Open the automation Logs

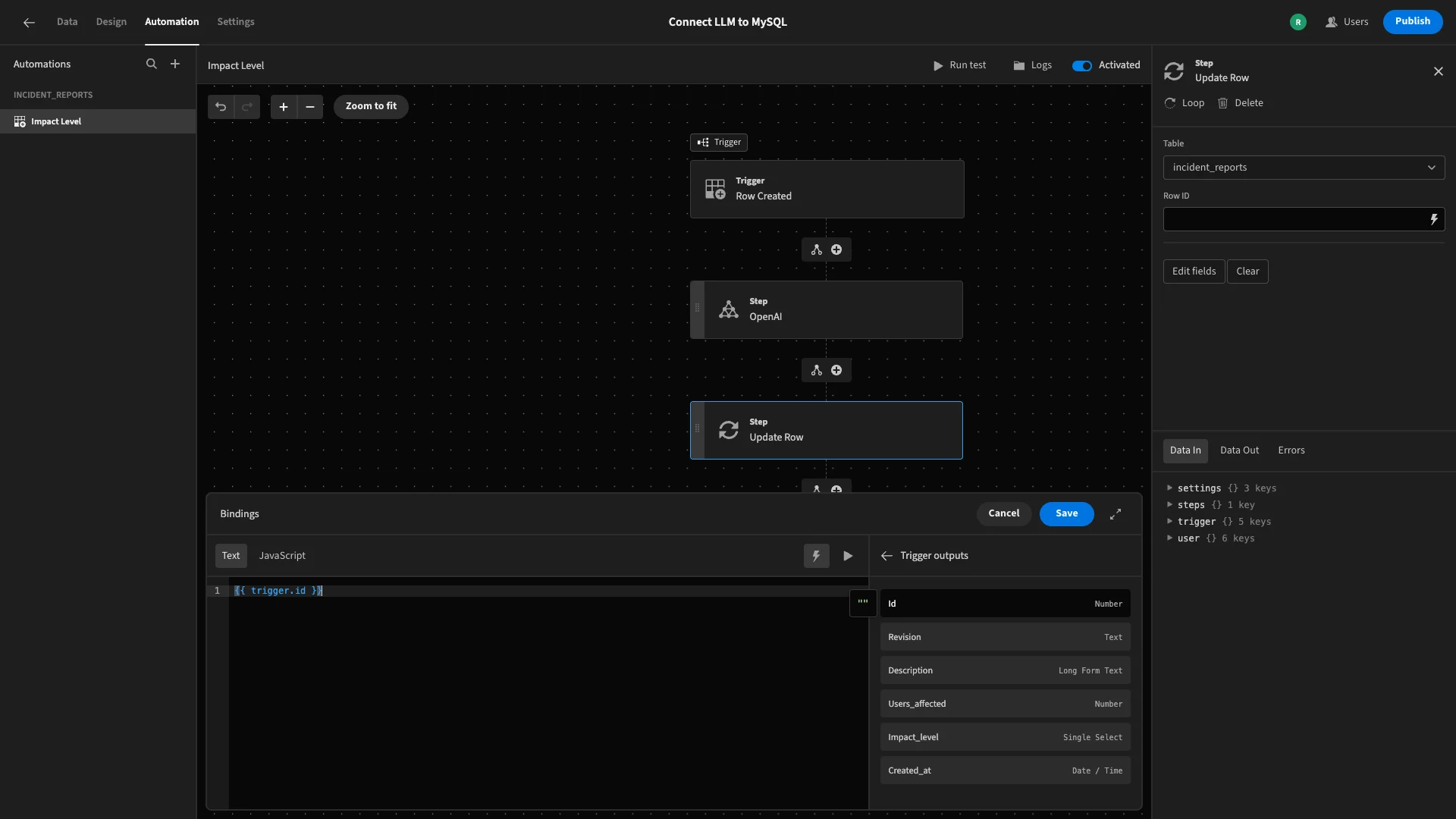click(1032, 65)
